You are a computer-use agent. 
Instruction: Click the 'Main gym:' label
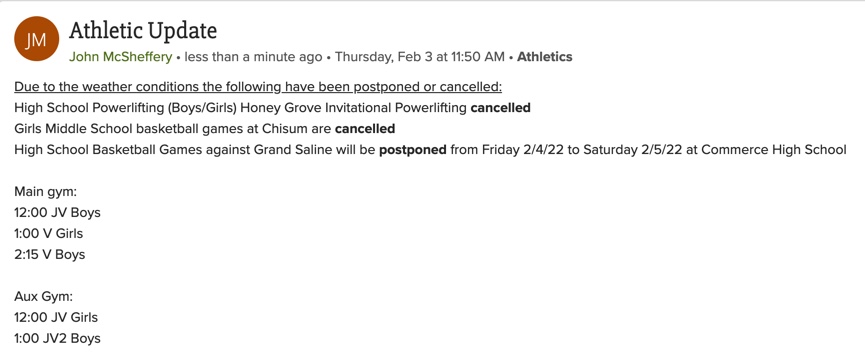pyautogui.click(x=46, y=192)
